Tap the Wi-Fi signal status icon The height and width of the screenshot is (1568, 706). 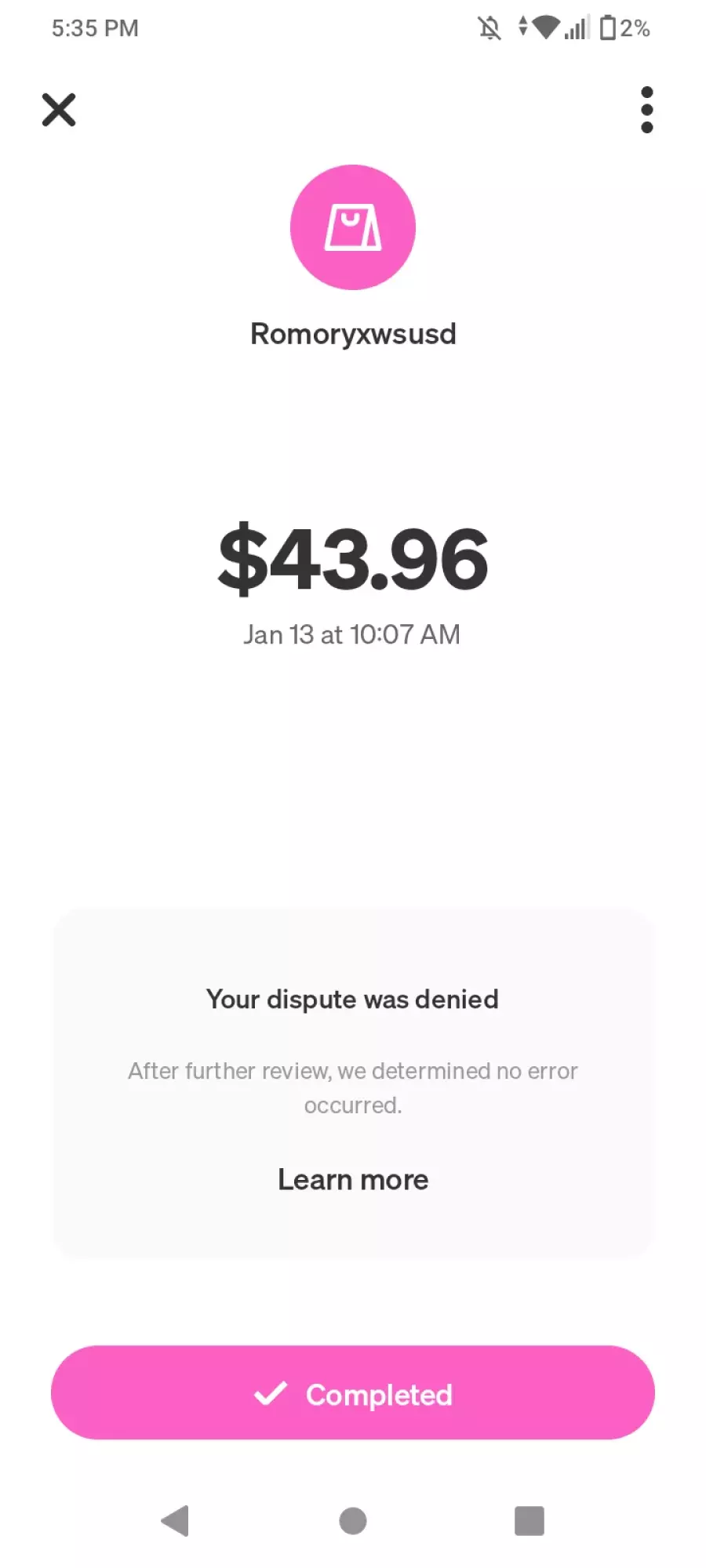click(x=546, y=28)
